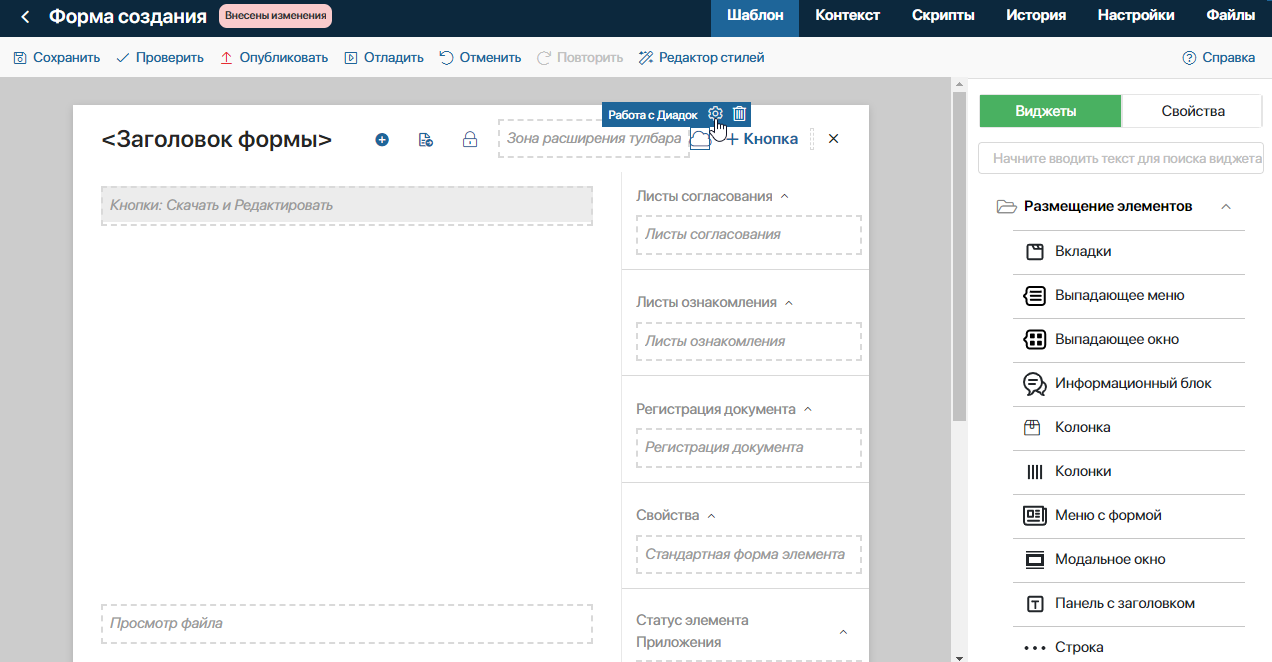Screen dimensions: 1272x662
Task: Click the Отменить undo button
Action: (480, 58)
